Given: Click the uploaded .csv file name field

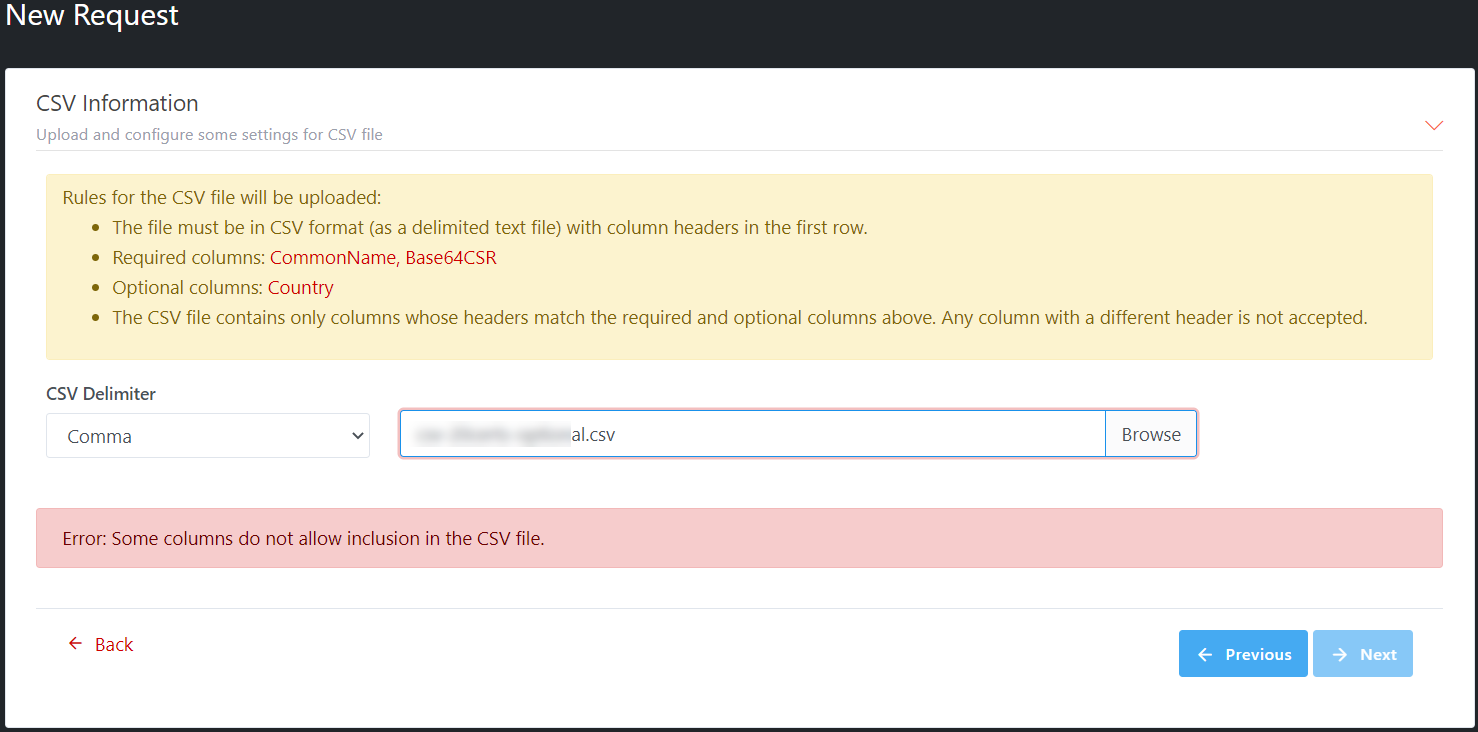Looking at the screenshot, I should tap(752, 434).
